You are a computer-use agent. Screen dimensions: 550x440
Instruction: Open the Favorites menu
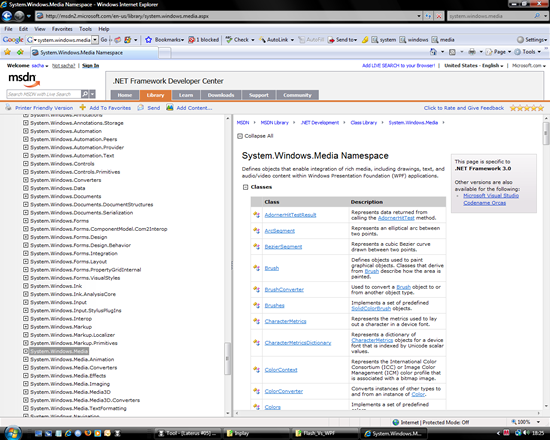[x=62, y=29]
